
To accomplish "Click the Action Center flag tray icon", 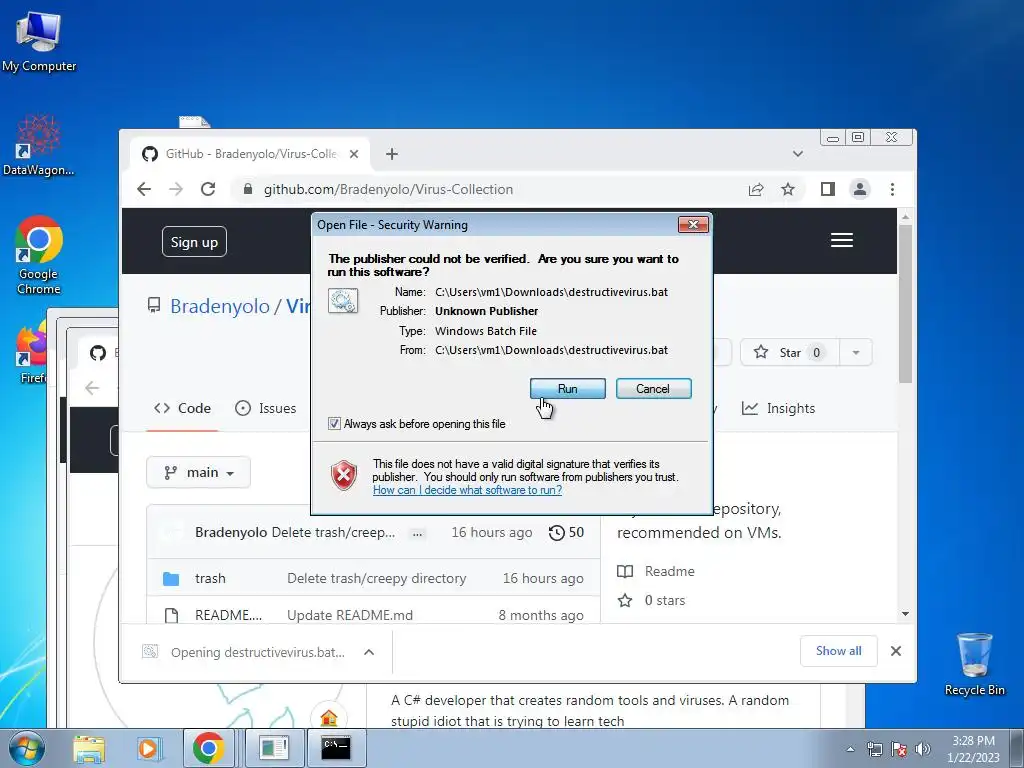I will 899,749.
